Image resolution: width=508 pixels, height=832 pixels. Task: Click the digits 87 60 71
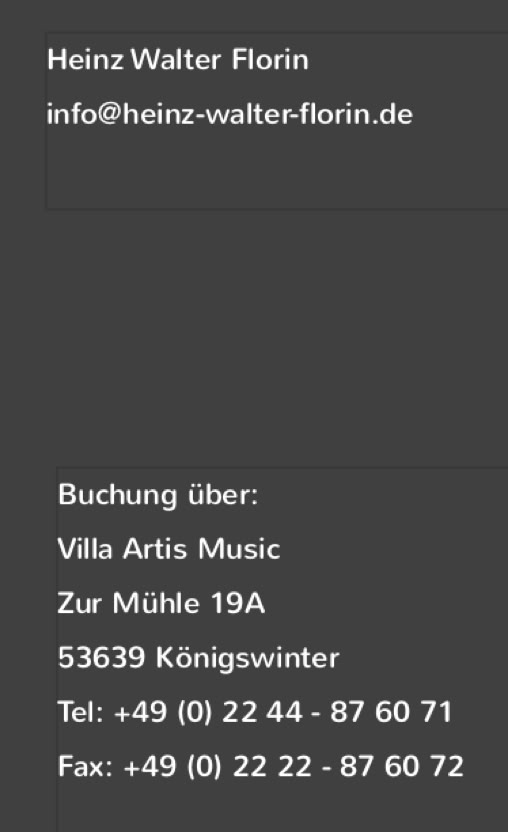(391, 712)
